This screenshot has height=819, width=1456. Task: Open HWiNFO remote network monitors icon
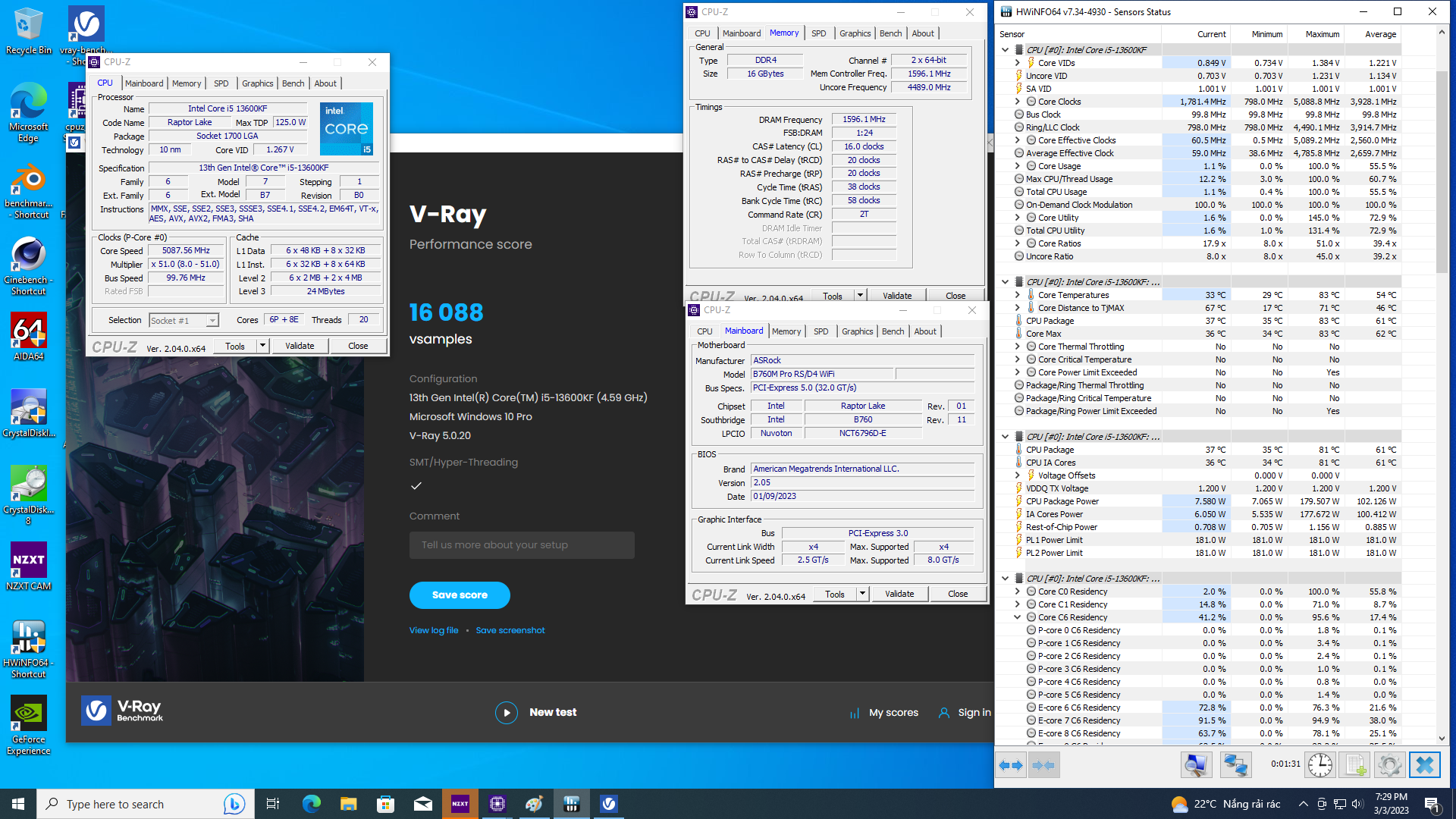tap(1235, 765)
